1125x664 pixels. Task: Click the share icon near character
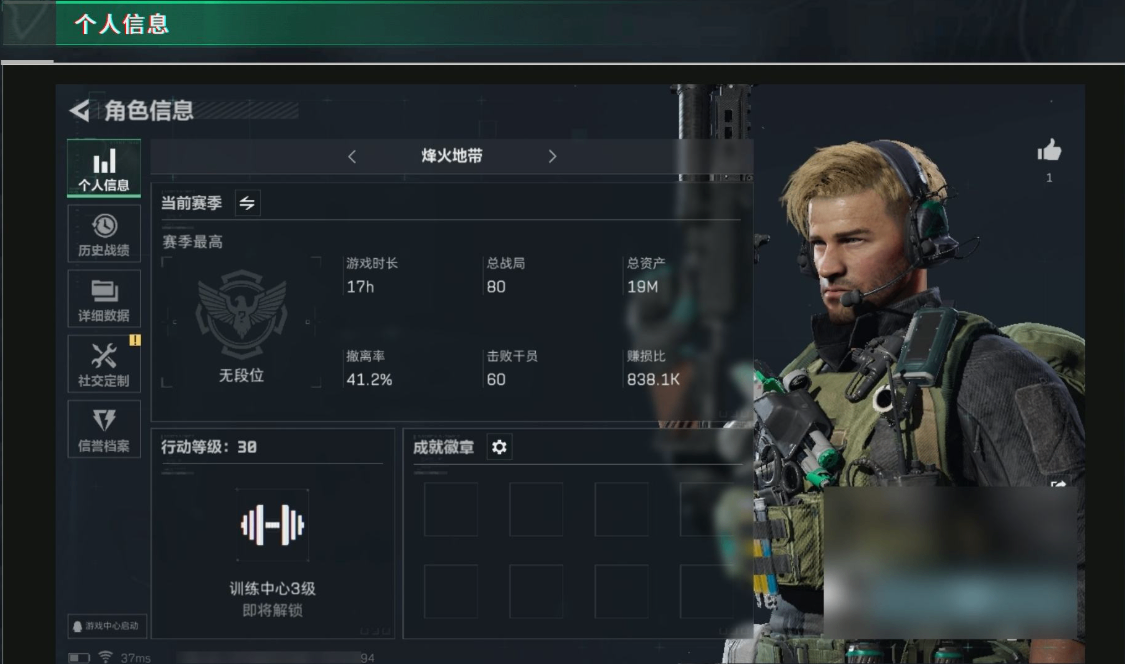pos(1058,485)
